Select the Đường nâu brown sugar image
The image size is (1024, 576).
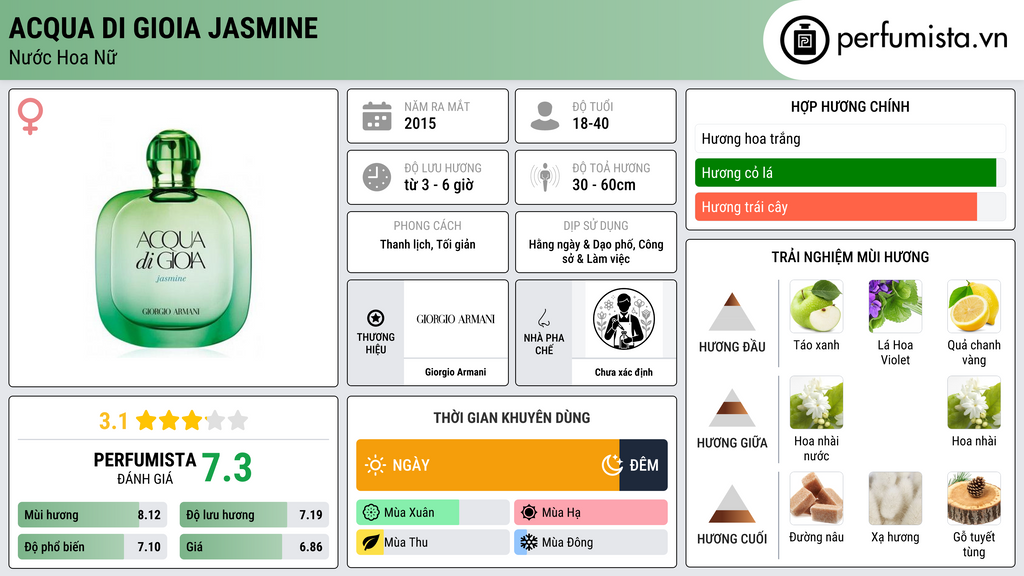(816, 498)
